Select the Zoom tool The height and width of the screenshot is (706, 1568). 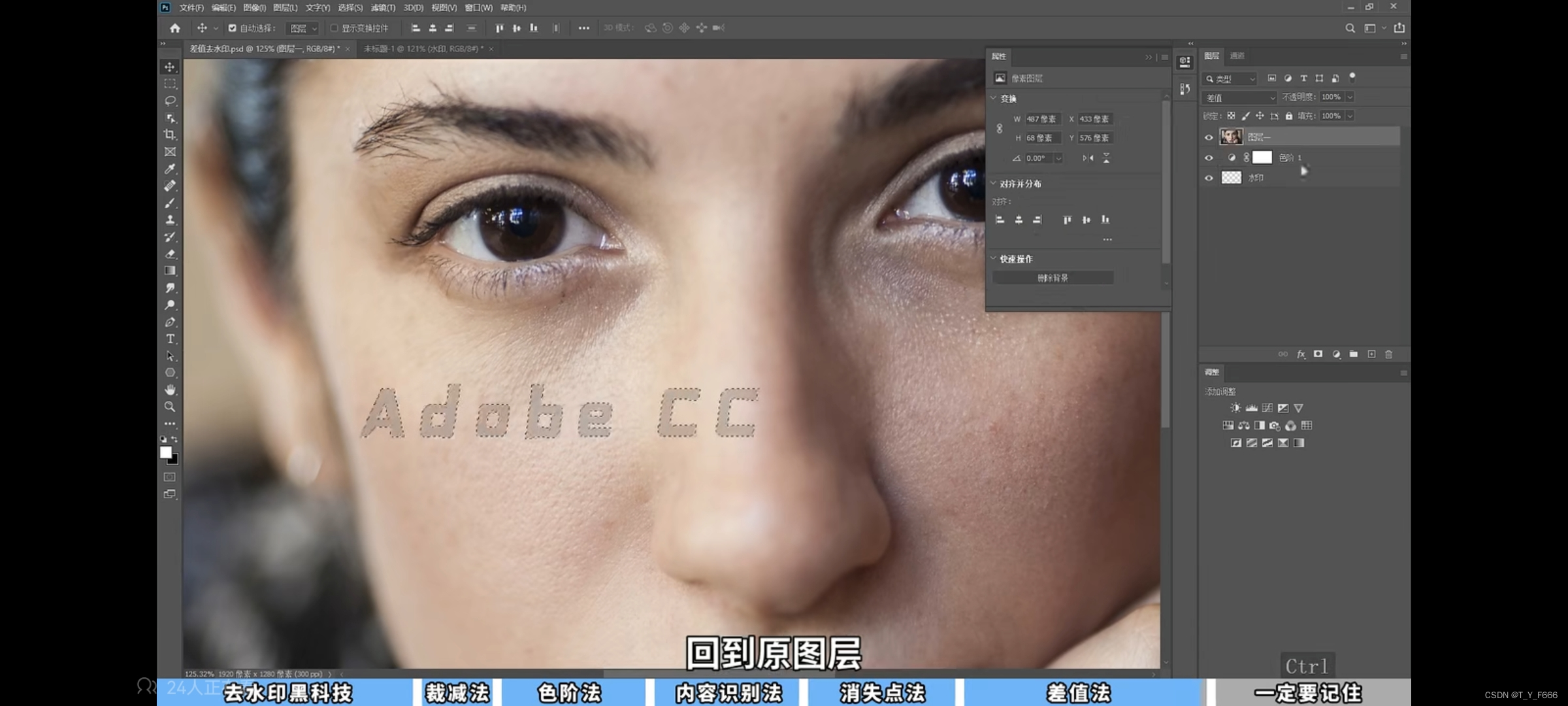click(x=170, y=407)
